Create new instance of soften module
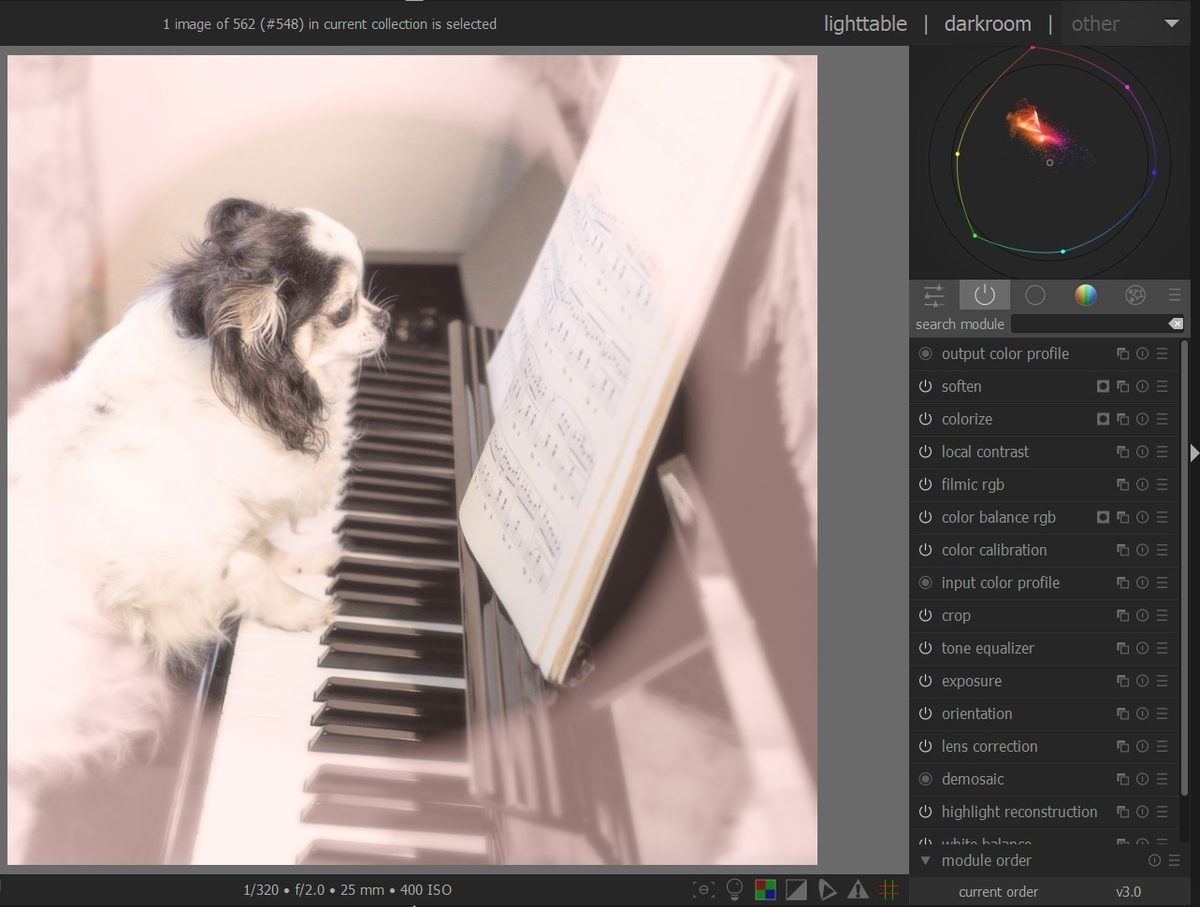Viewport: 1200px width, 907px height. click(x=1123, y=386)
